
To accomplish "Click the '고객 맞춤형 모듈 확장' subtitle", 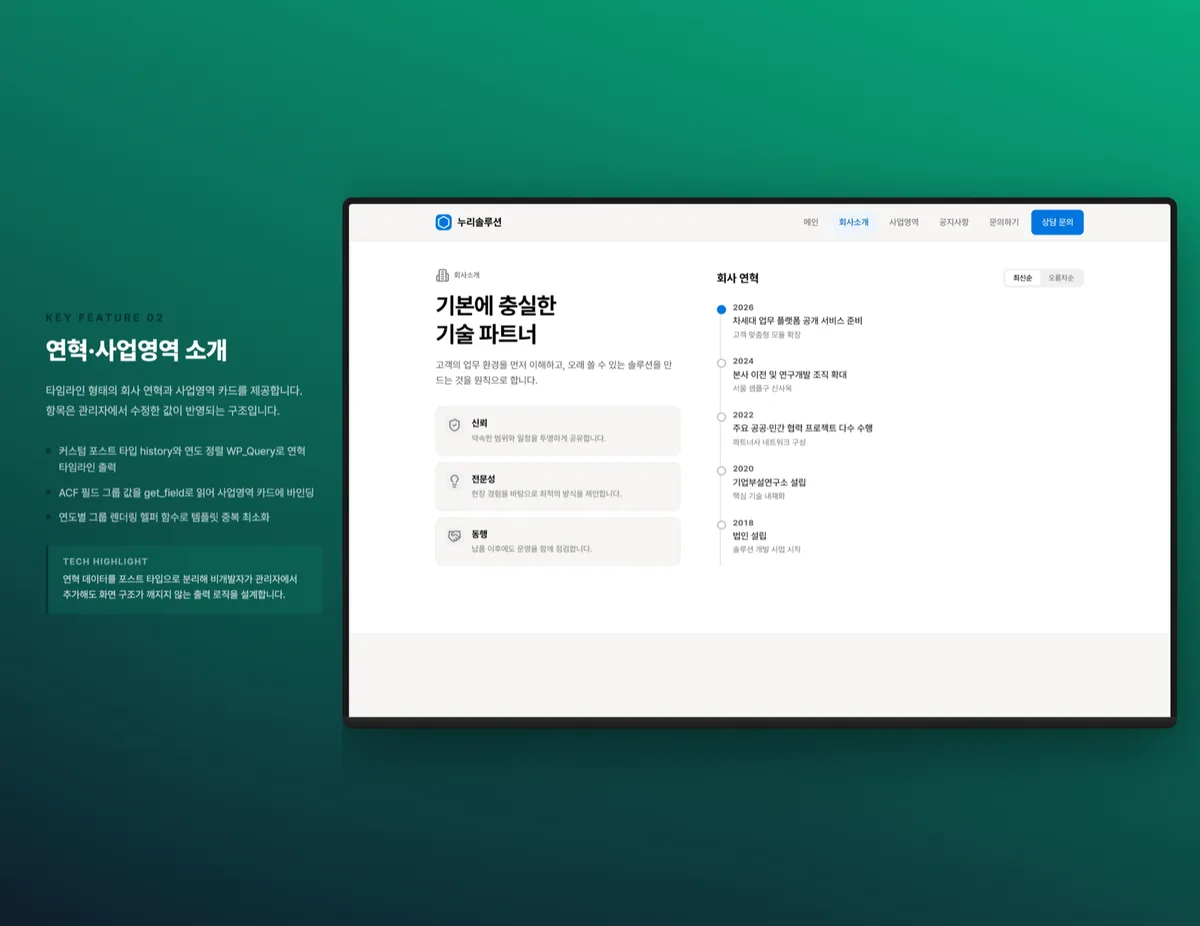I will [767, 335].
